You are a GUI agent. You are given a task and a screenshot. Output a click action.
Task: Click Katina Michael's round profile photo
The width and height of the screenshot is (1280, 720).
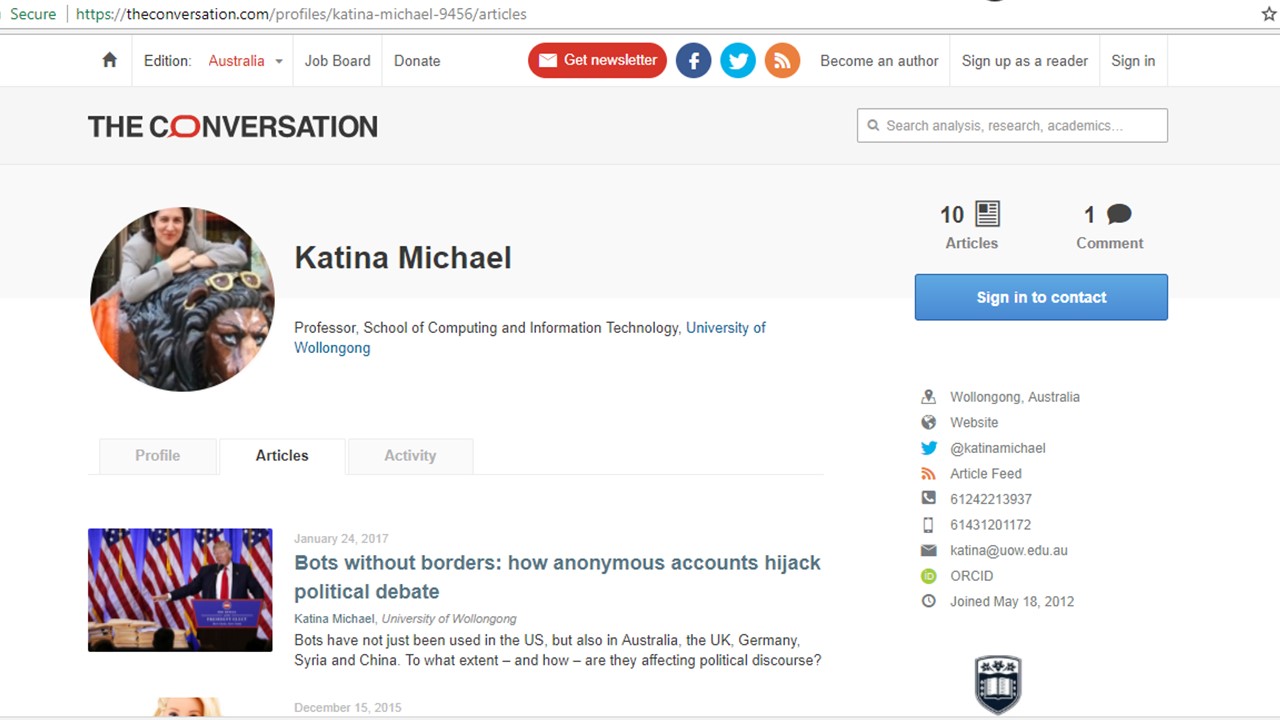click(x=182, y=299)
